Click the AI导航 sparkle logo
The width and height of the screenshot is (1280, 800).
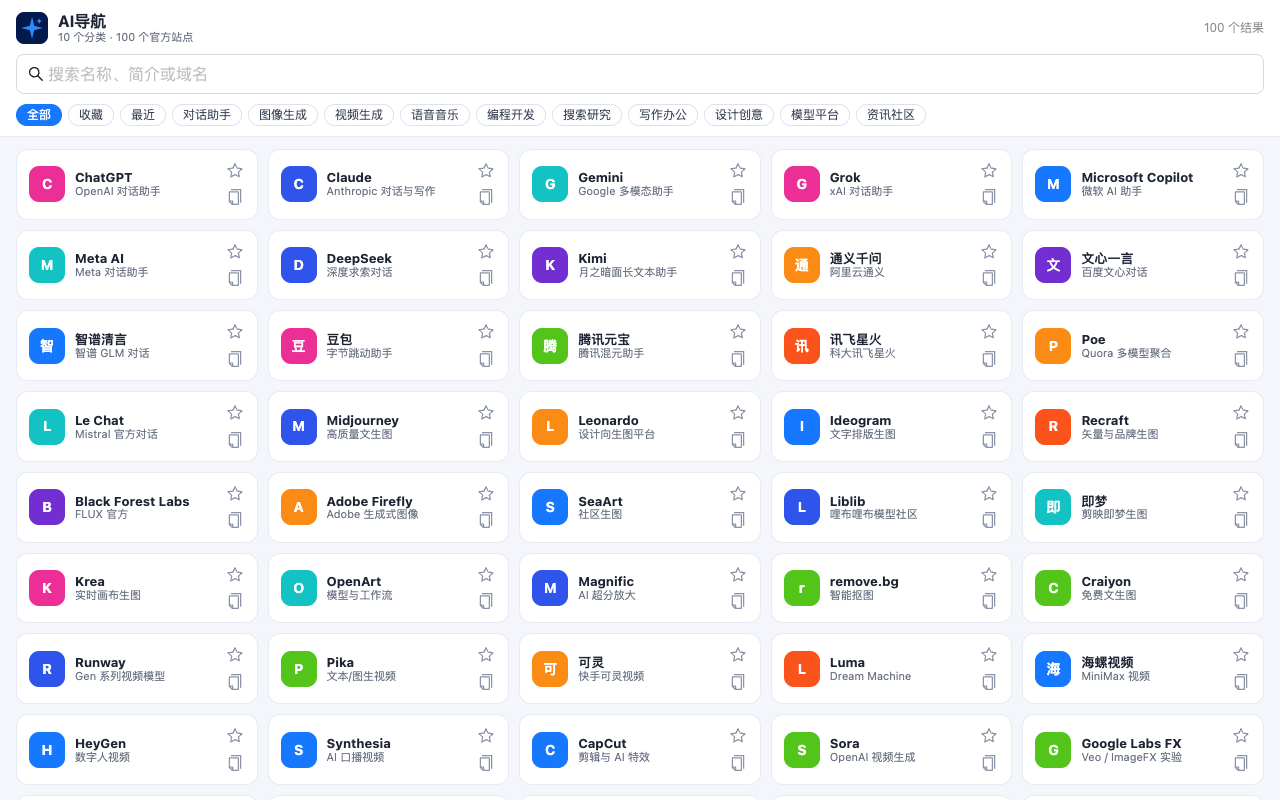(x=32, y=28)
